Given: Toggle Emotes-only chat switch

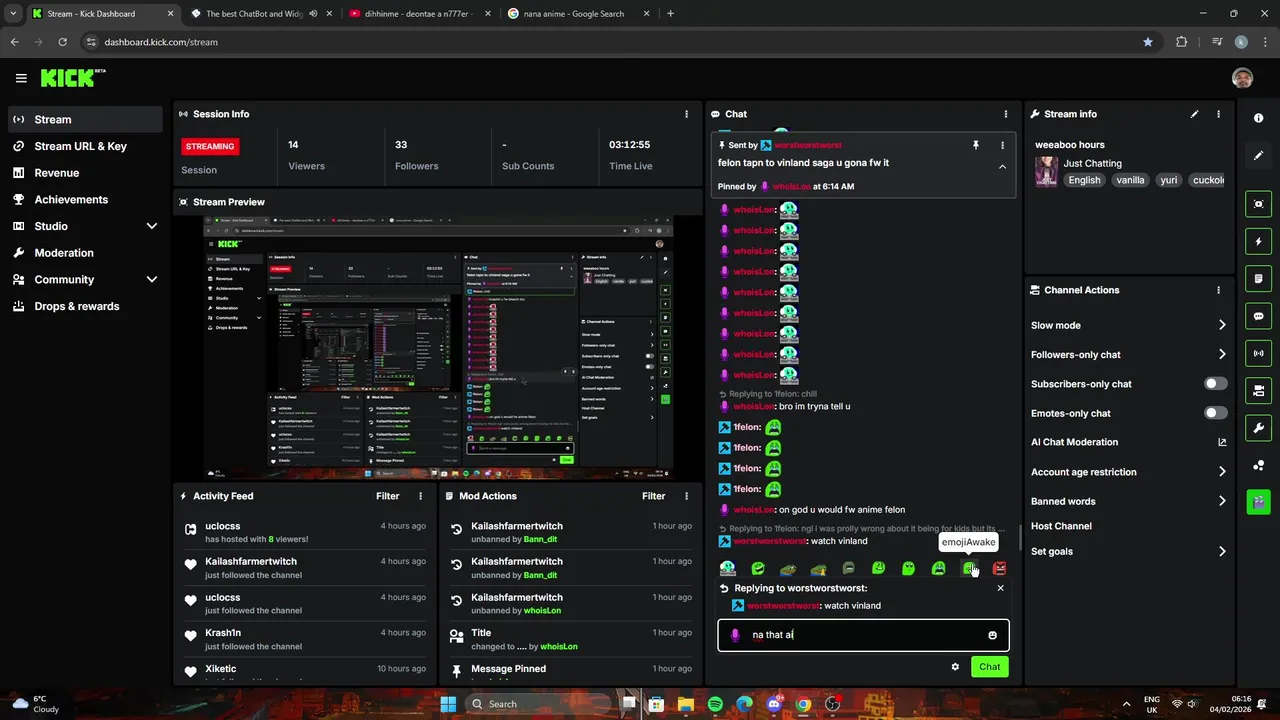Looking at the screenshot, I should (x=1215, y=413).
